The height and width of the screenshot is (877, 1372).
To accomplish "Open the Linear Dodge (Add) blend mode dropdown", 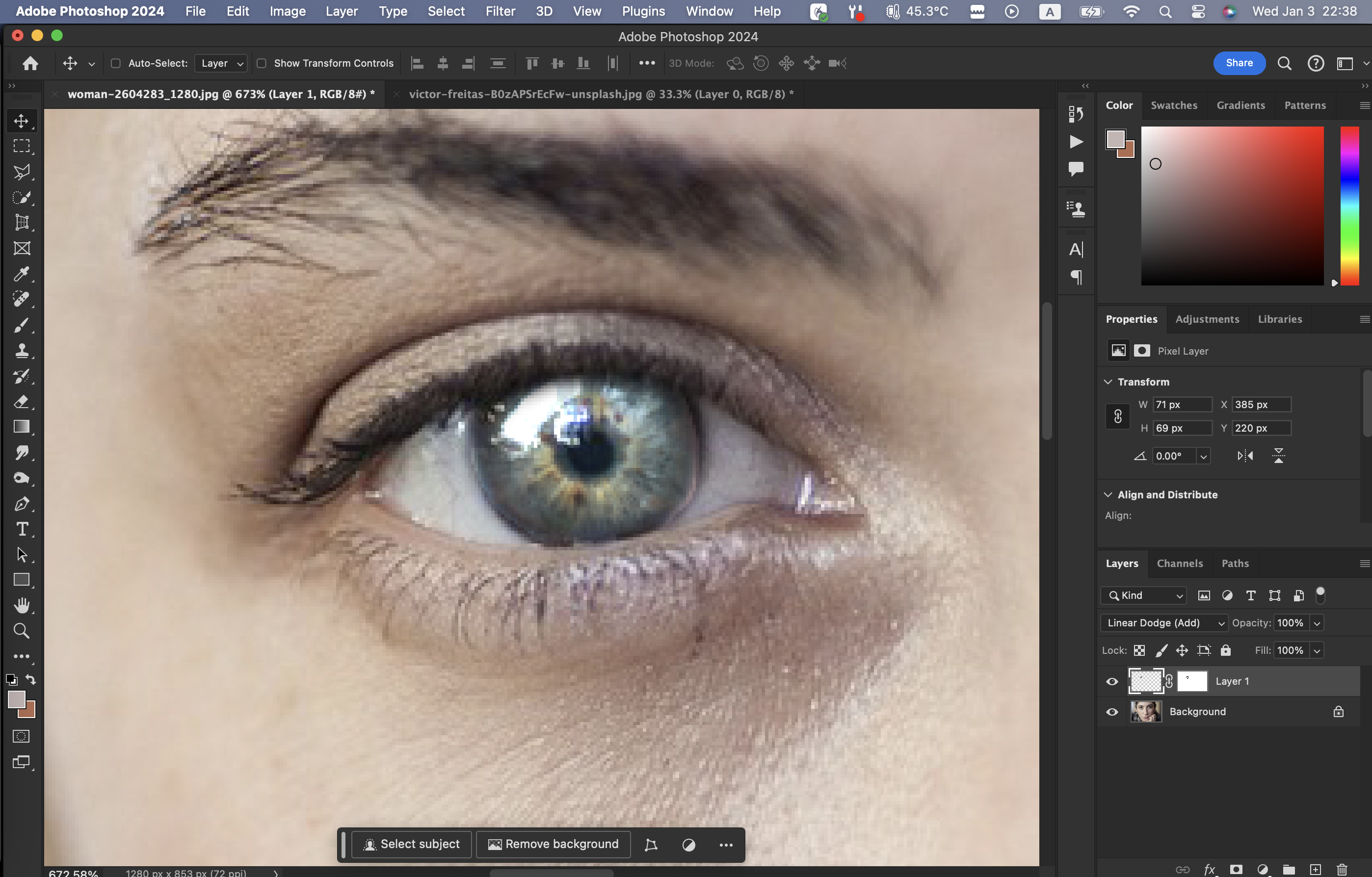I will click(x=1164, y=623).
